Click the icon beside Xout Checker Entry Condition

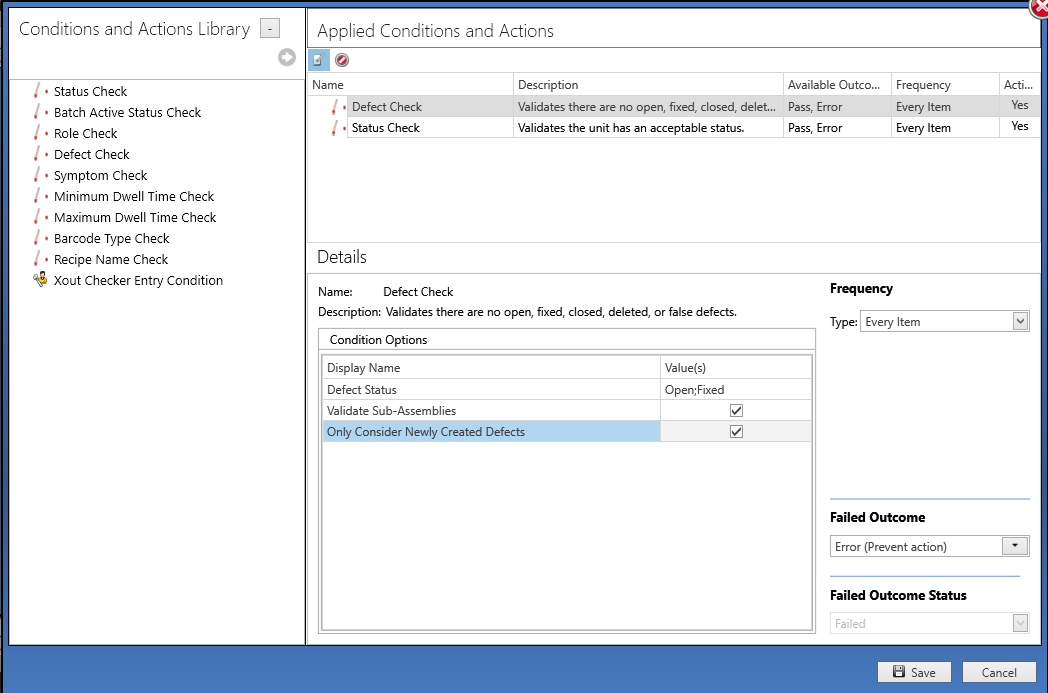[39, 281]
